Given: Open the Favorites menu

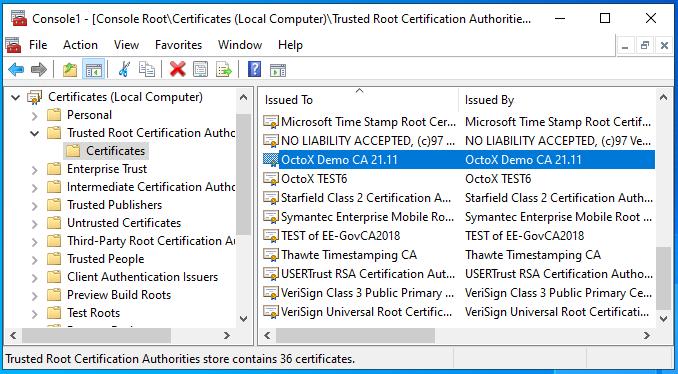Looking at the screenshot, I should pos(179,45).
